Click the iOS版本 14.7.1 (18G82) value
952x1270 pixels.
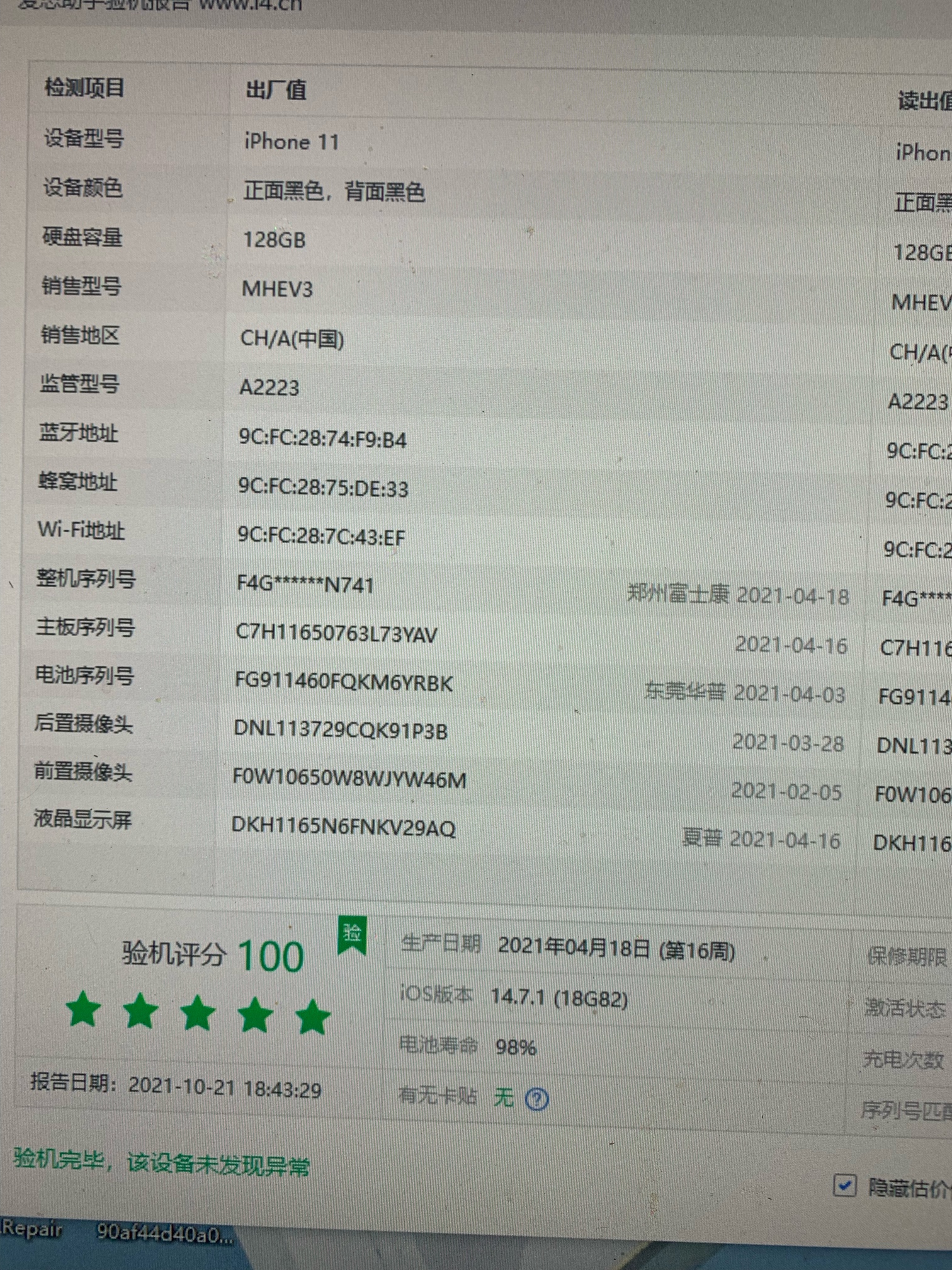(559, 998)
